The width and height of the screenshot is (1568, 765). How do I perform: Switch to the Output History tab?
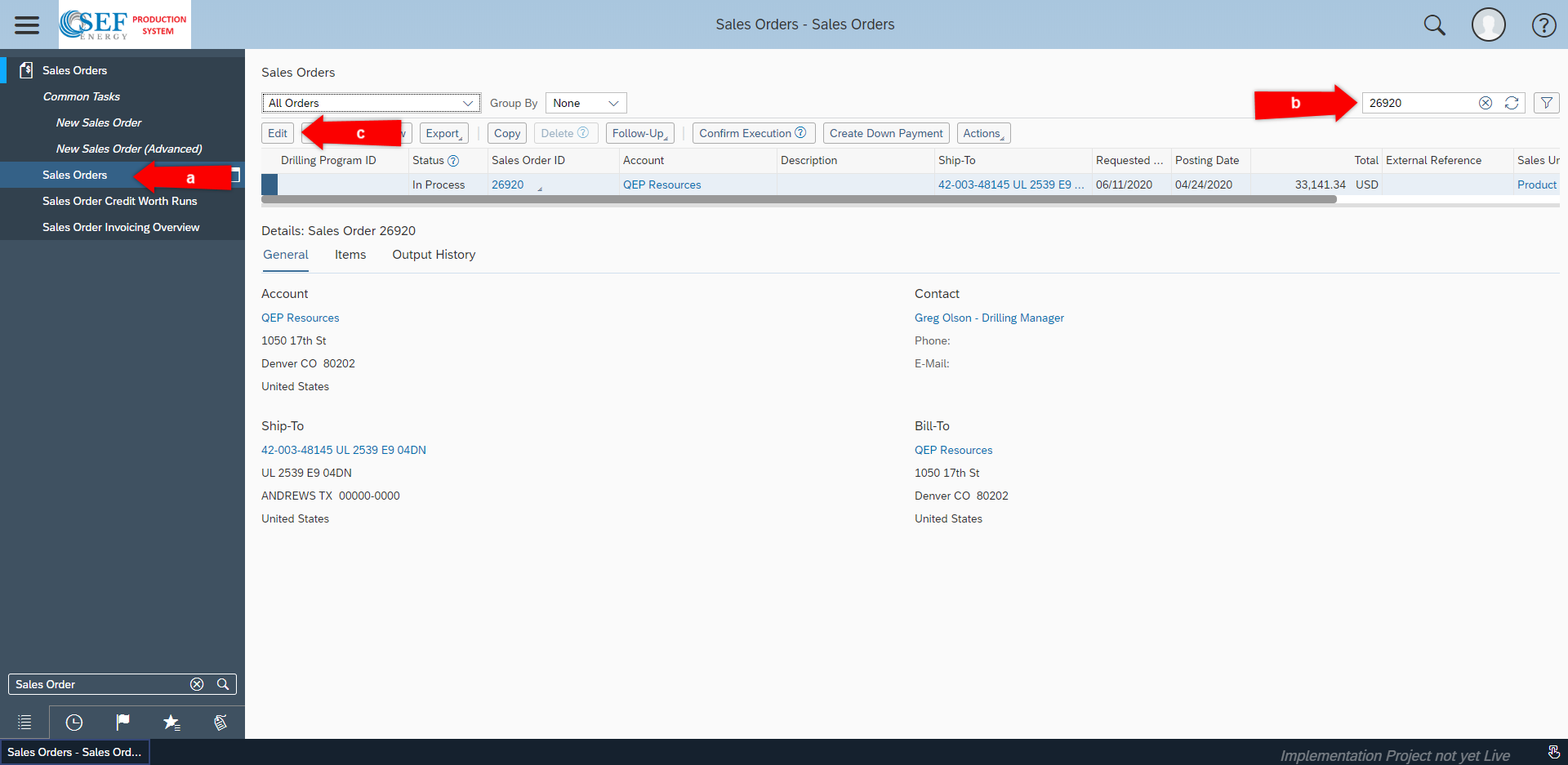(x=434, y=255)
